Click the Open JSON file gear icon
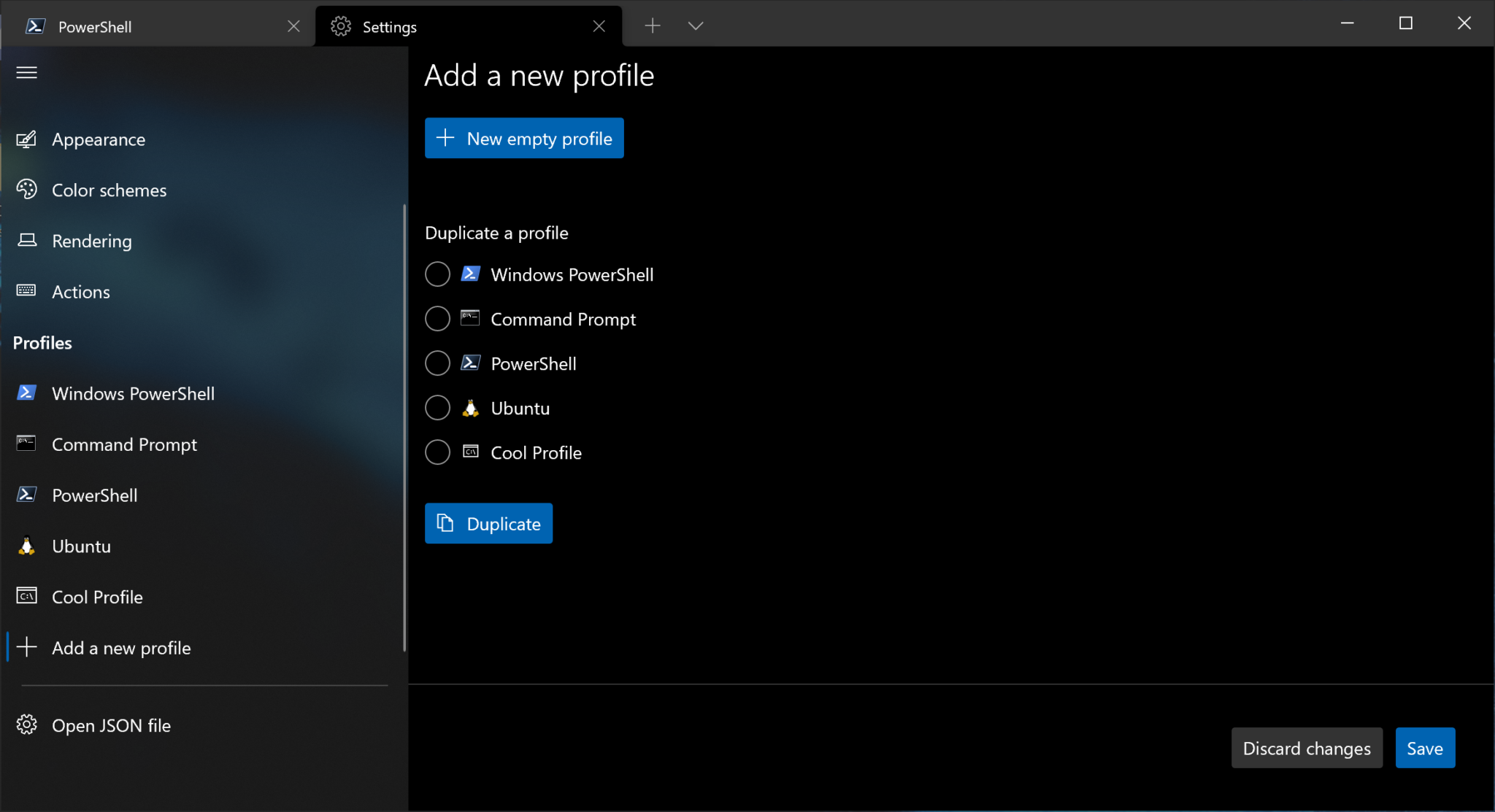 pos(26,724)
